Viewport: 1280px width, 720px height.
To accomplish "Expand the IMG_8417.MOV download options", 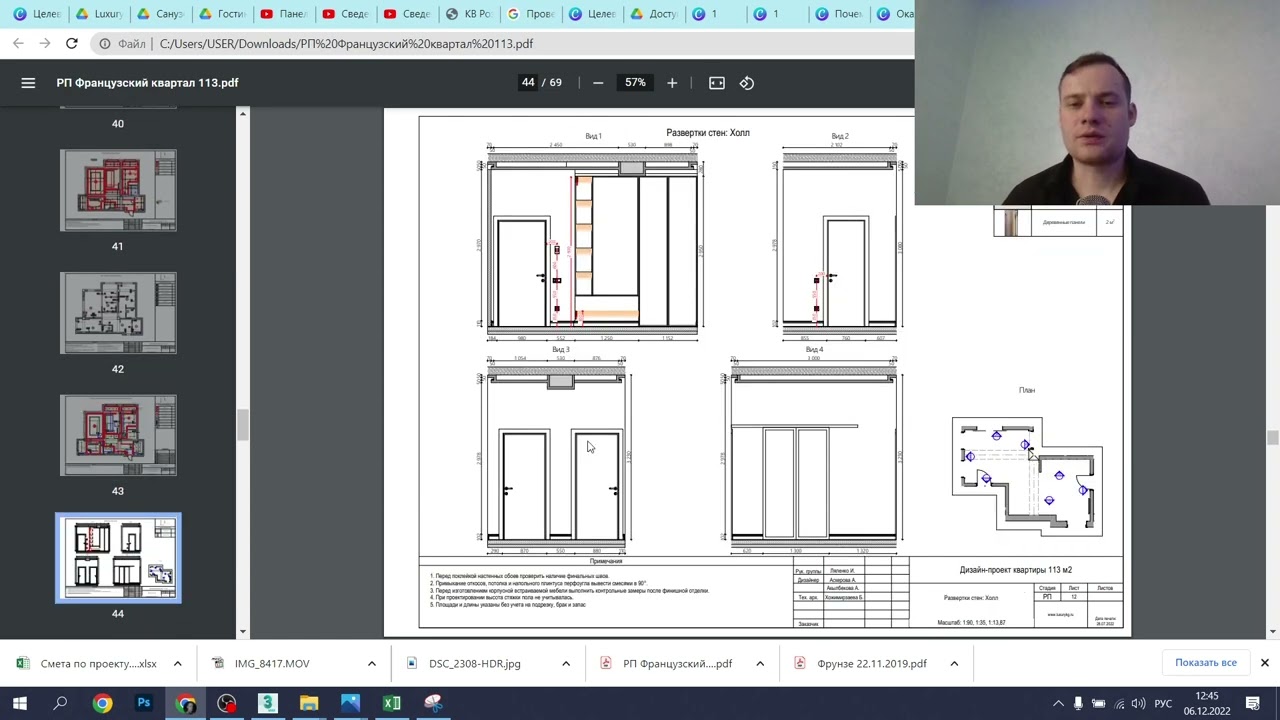I will [x=371, y=663].
